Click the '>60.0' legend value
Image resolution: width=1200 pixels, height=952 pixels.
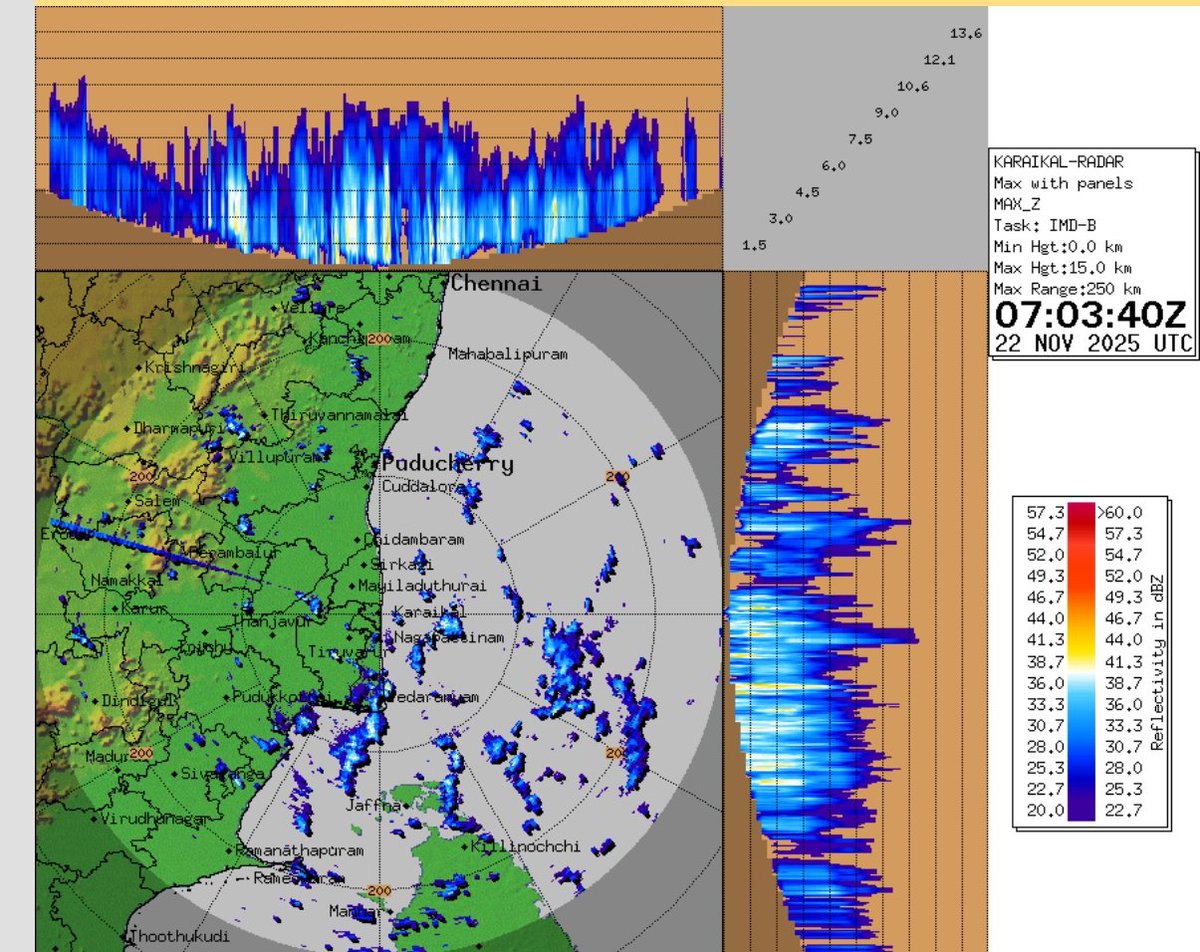click(1122, 512)
